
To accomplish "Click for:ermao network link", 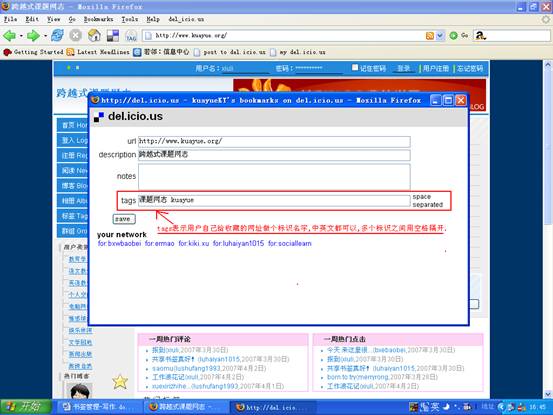I will point(159,244).
